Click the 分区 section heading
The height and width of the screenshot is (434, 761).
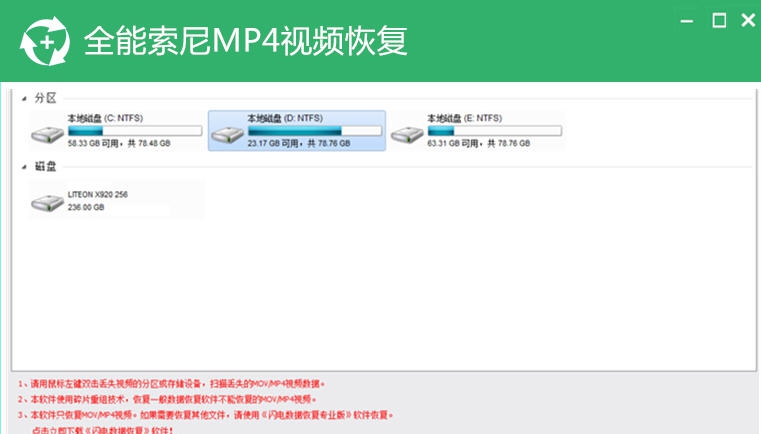click(45, 98)
